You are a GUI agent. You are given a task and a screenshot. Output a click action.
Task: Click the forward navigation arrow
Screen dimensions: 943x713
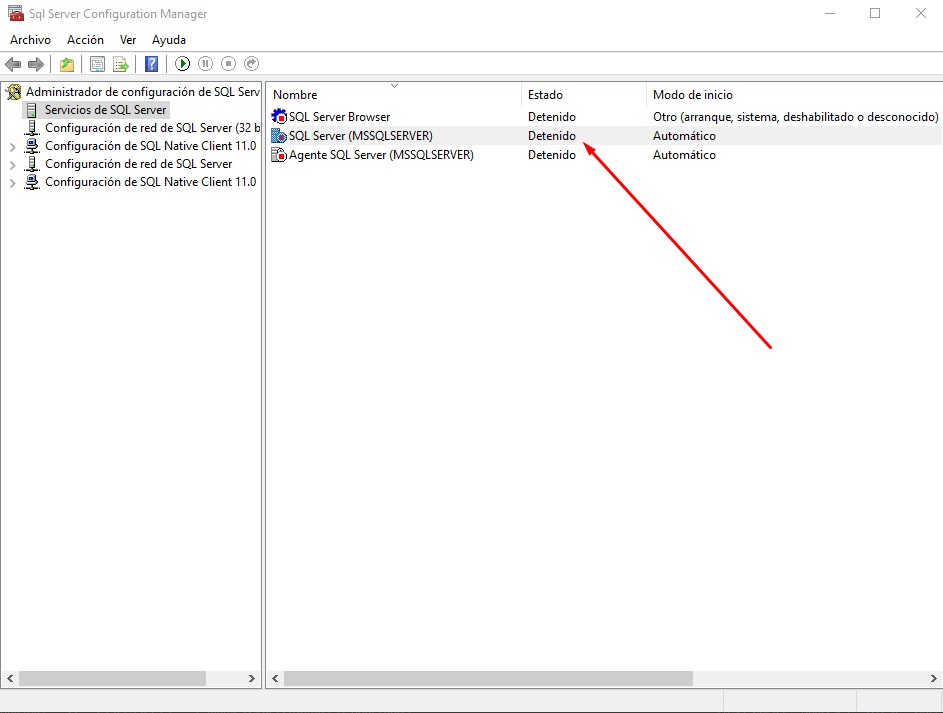point(38,63)
